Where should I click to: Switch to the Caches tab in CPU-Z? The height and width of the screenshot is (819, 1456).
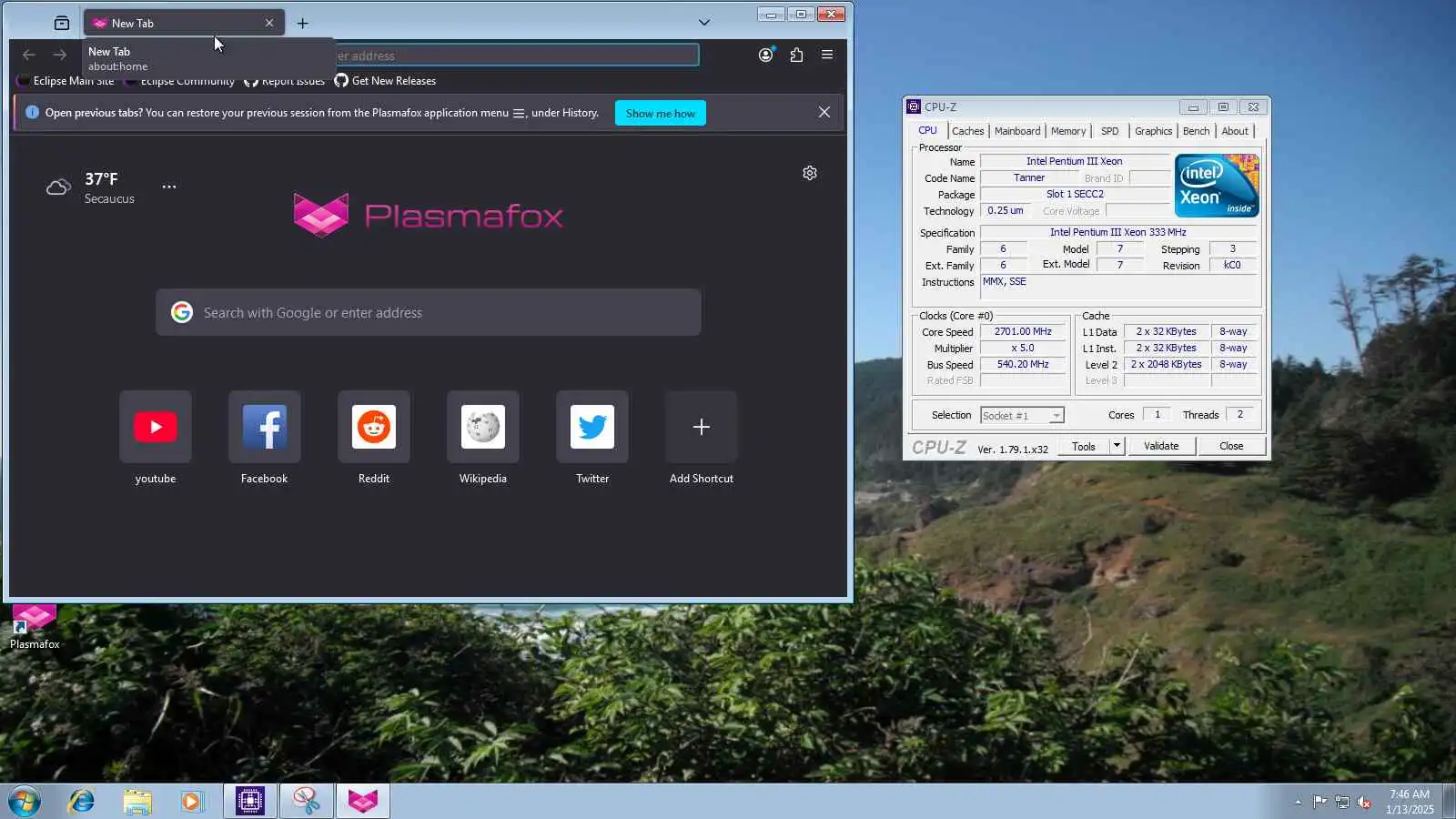click(x=967, y=131)
